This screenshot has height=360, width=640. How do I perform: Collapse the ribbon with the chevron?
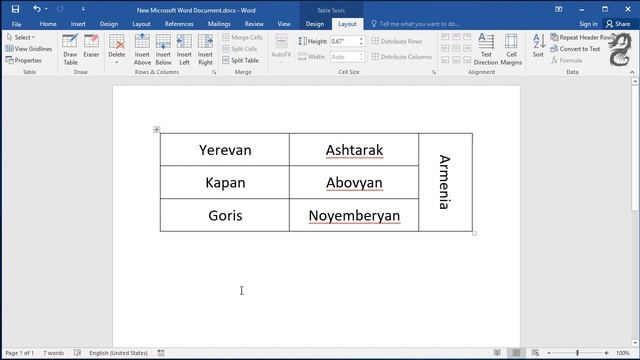click(x=632, y=72)
